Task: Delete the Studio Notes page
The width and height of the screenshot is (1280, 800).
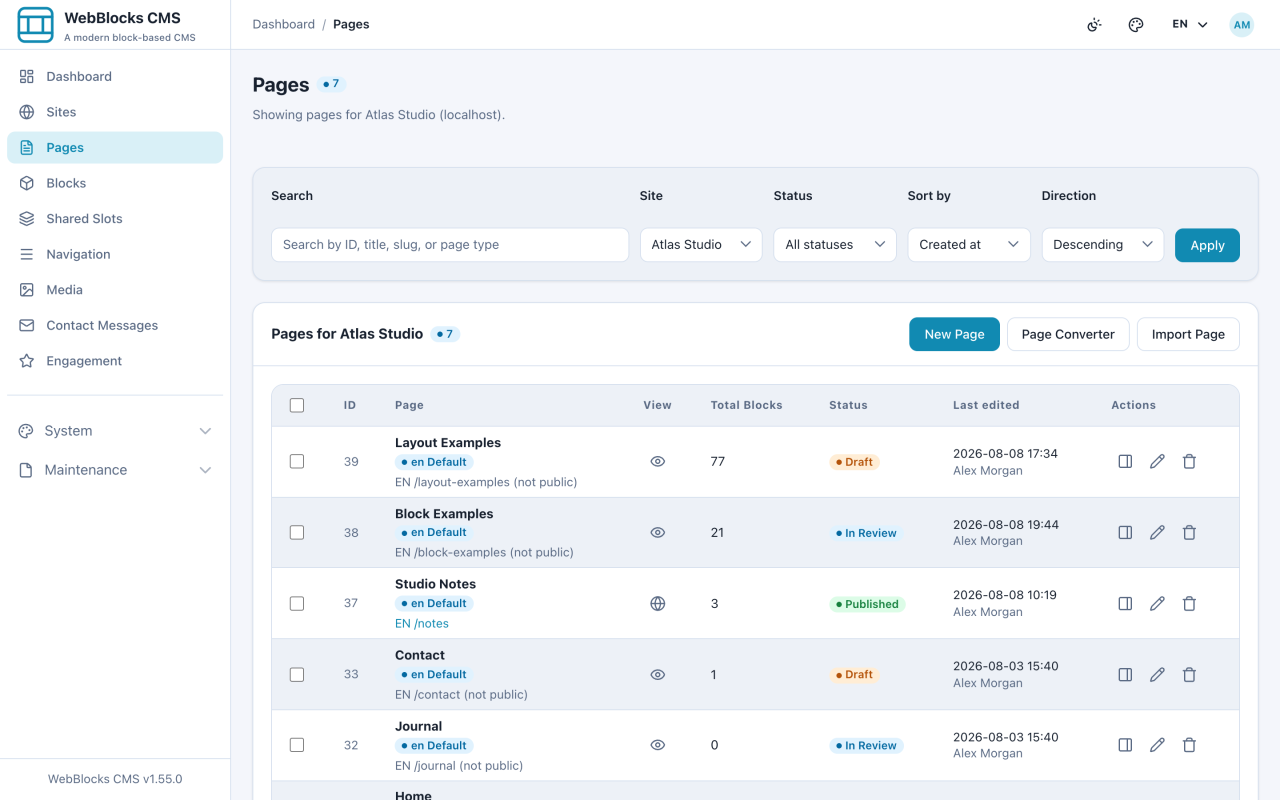Action: 1189,604
